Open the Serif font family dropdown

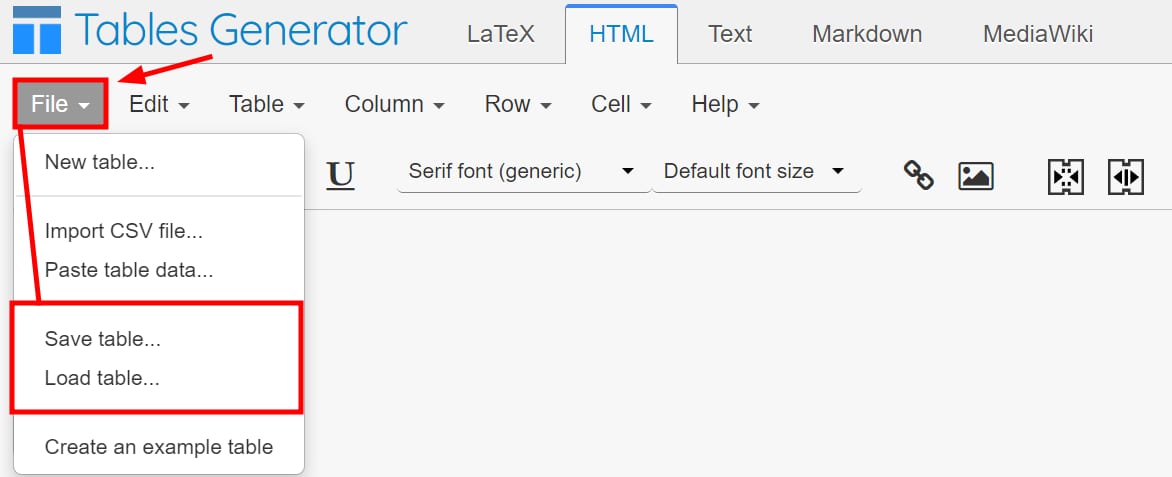[x=521, y=172]
